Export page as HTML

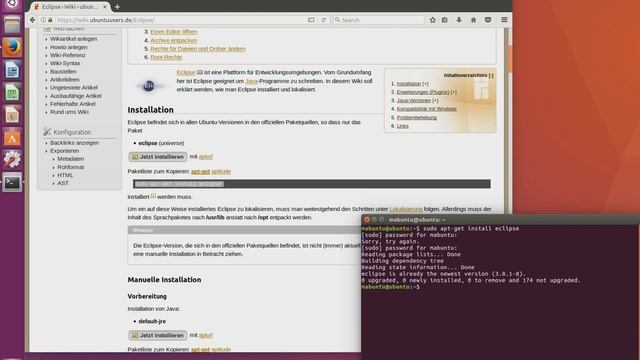coord(65,175)
